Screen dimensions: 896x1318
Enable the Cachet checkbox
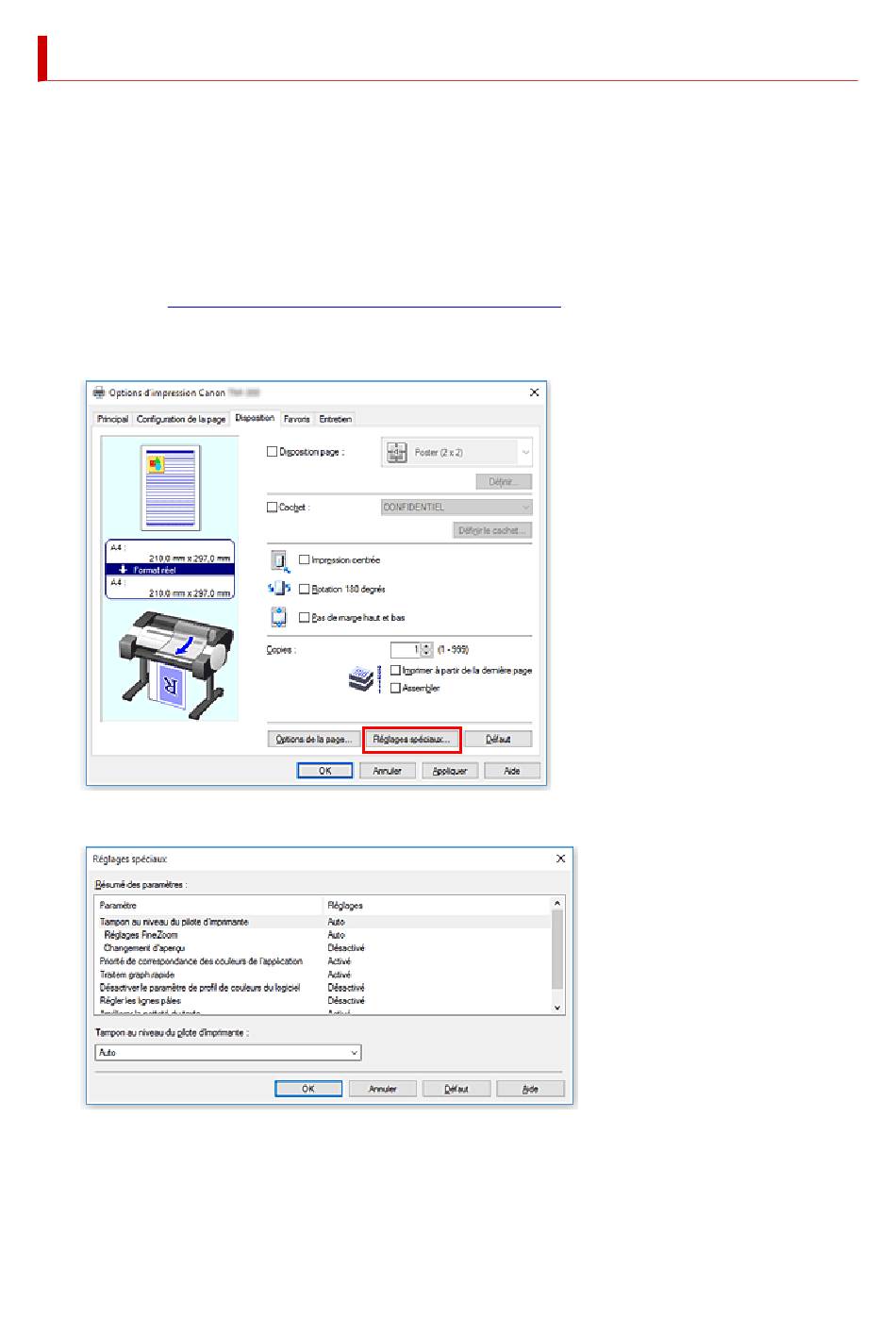[x=273, y=508]
